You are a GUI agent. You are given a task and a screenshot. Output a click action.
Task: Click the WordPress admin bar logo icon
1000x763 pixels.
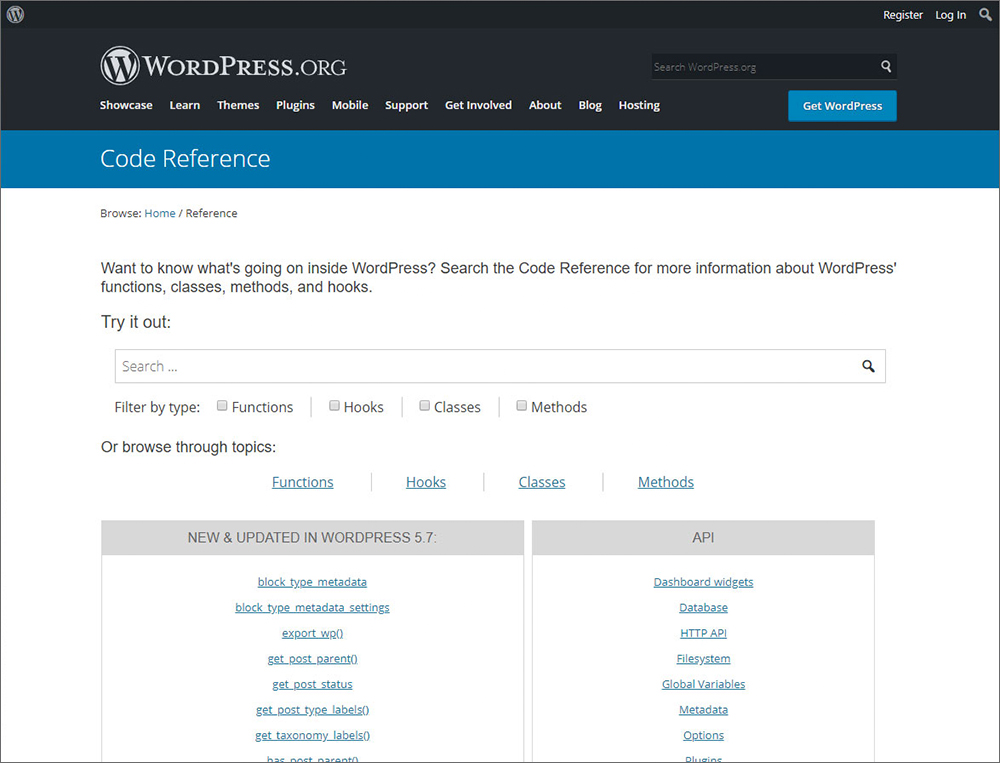pos(15,14)
